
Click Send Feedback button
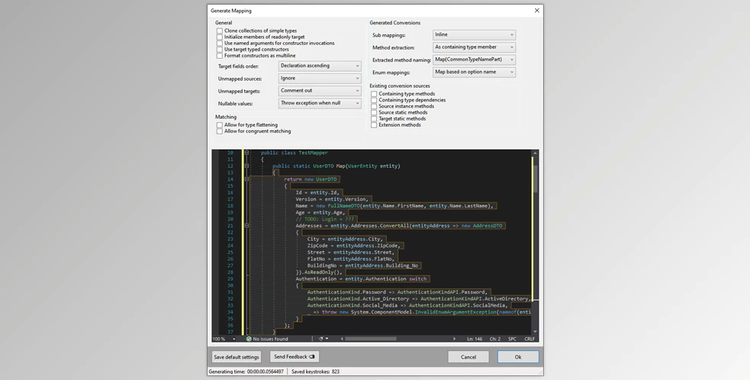click(x=294, y=357)
